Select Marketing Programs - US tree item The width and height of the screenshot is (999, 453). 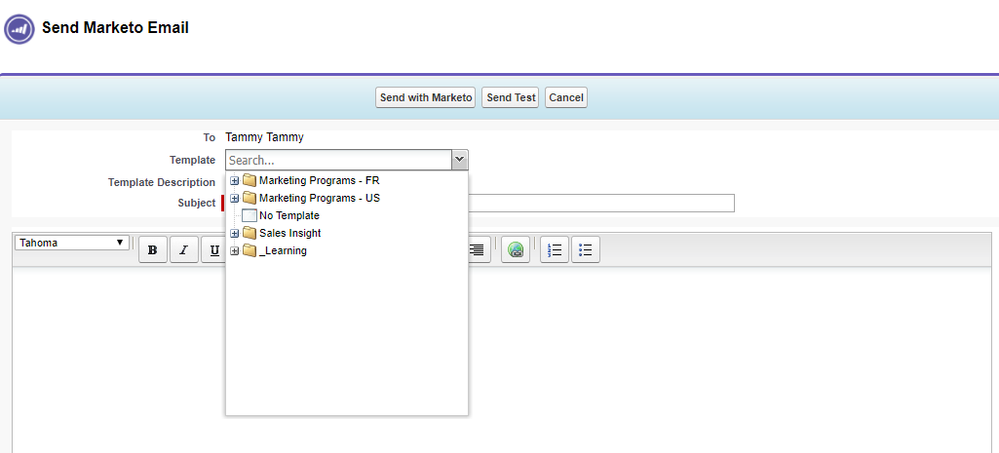pos(319,198)
